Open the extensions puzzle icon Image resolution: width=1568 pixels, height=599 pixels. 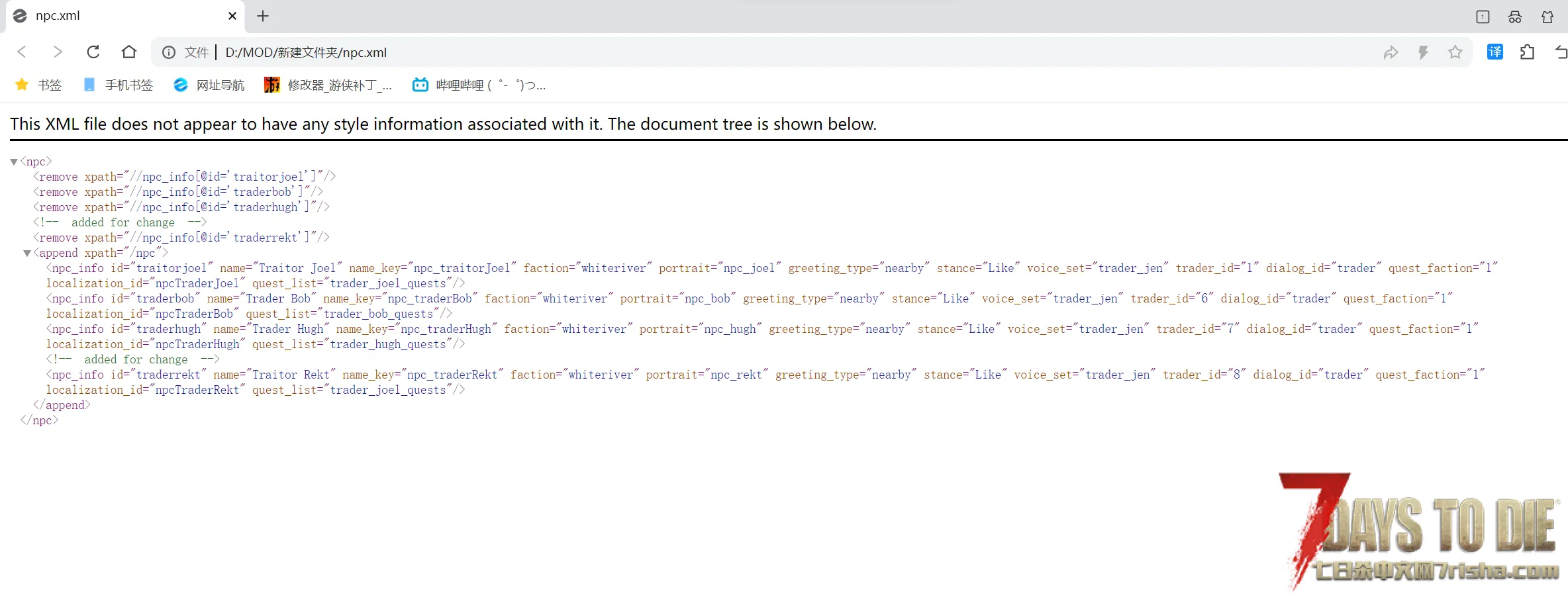tap(1528, 52)
